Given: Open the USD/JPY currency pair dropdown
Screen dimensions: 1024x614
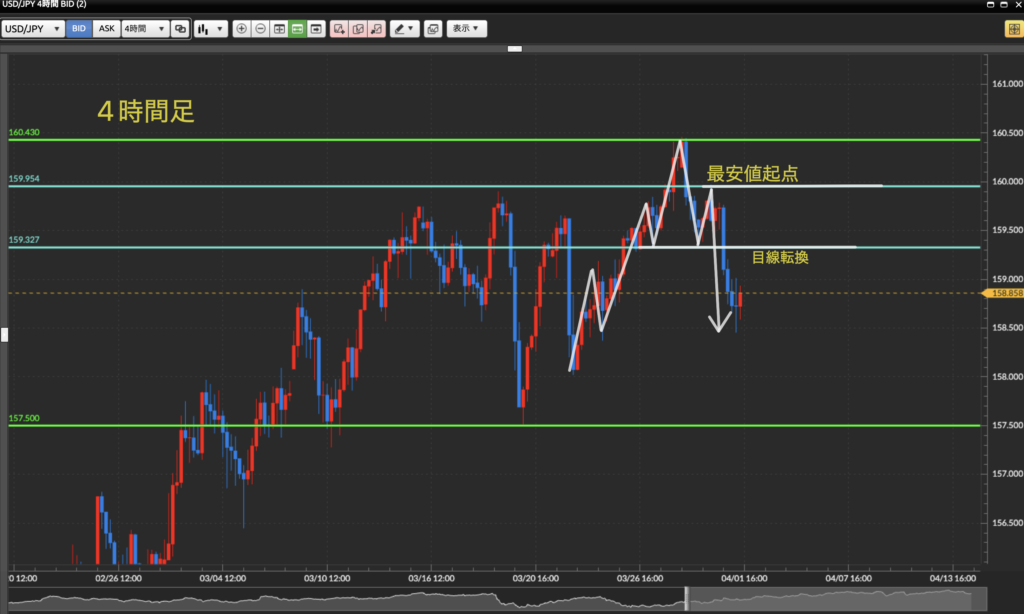Looking at the screenshot, I should [33, 29].
